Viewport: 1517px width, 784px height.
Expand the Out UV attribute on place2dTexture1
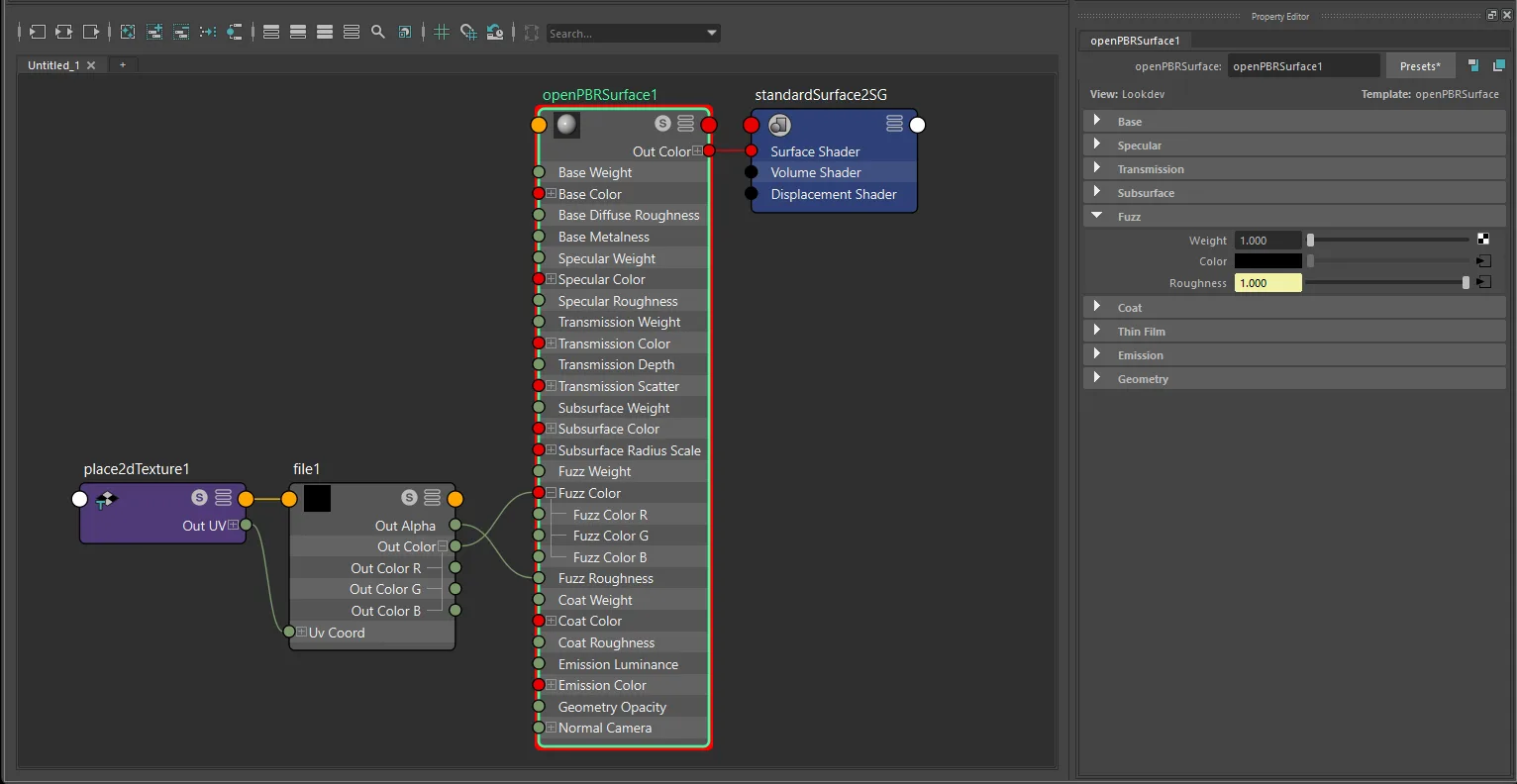coord(234,526)
